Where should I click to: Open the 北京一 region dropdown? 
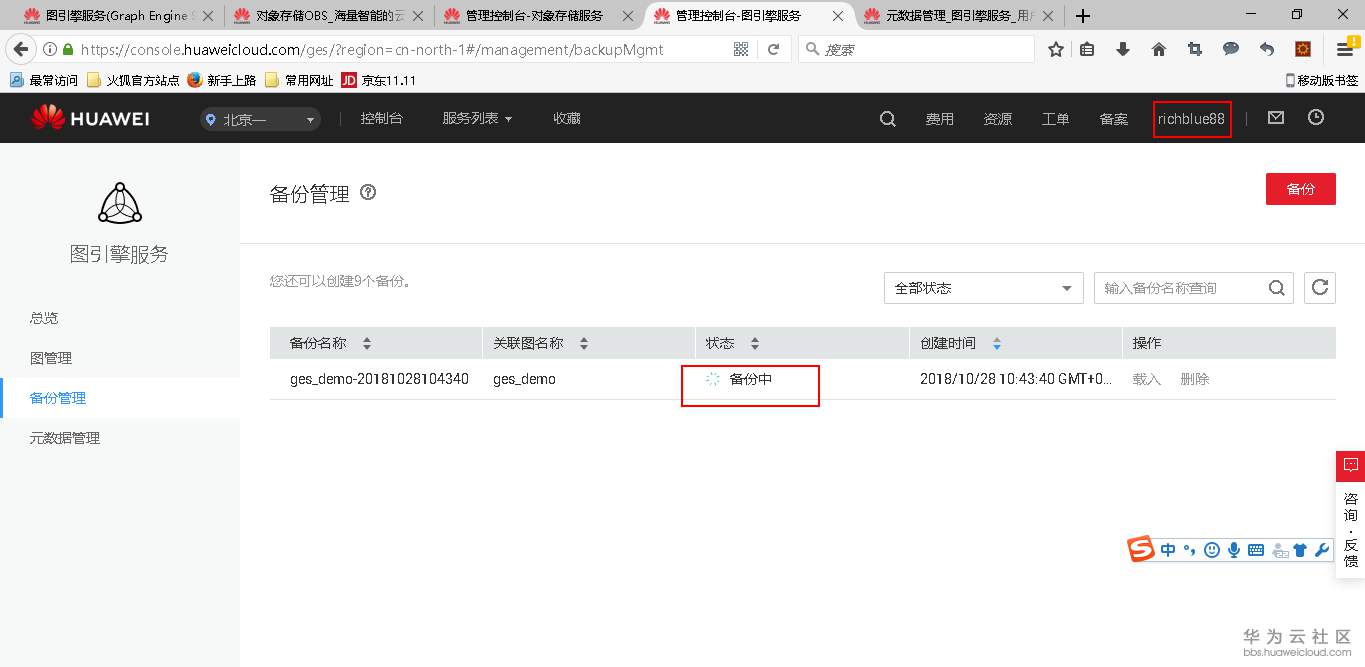(x=260, y=119)
